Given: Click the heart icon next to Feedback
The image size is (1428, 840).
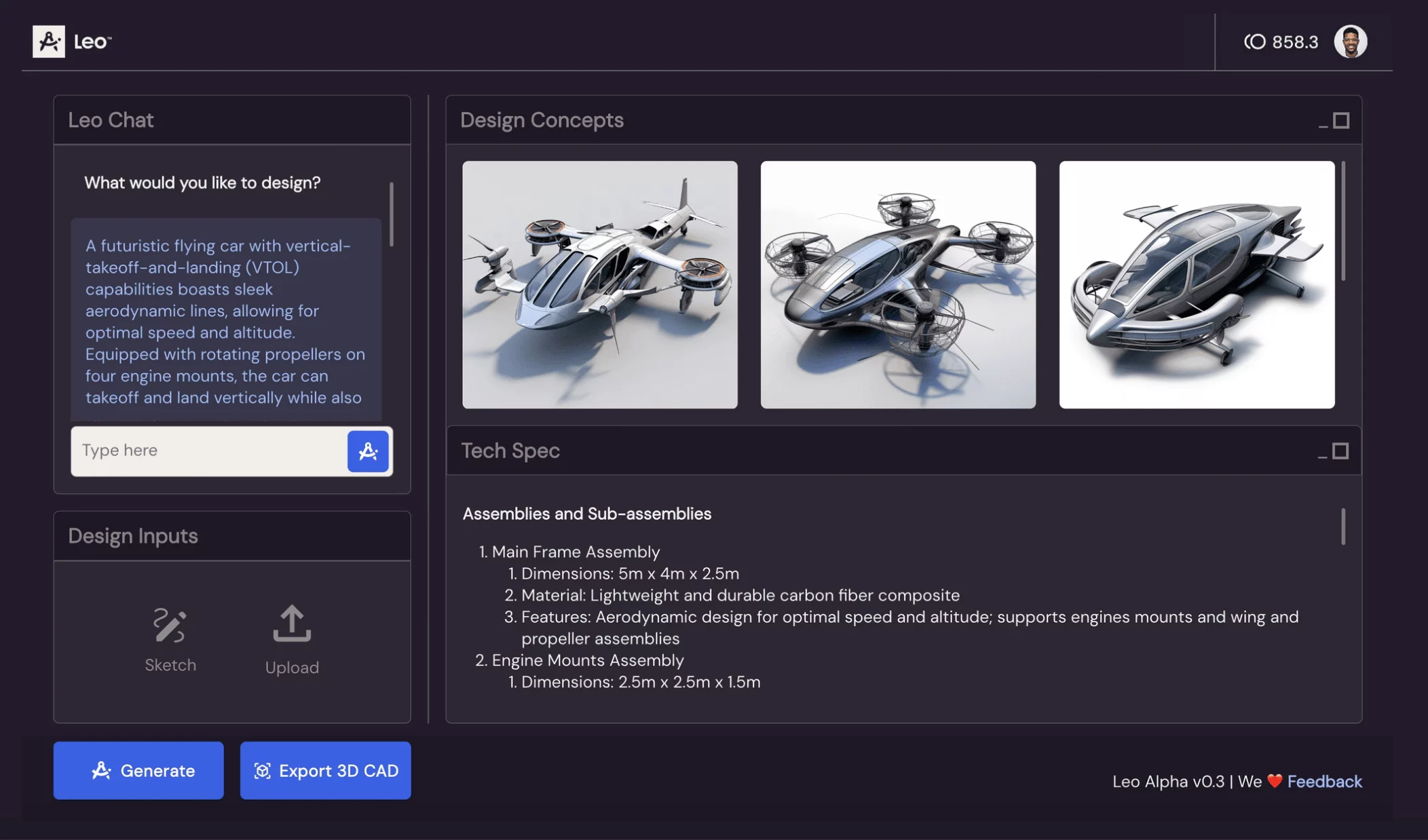Looking at the screenshot, I should [x=1275, y=781].
